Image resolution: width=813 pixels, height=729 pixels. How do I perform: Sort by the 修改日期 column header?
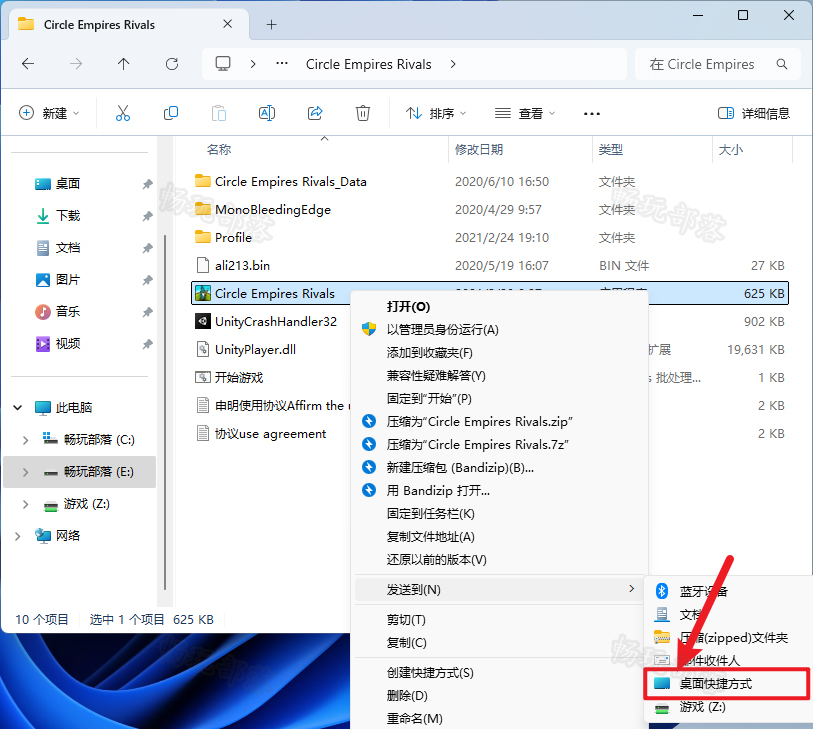pos(479,149)
